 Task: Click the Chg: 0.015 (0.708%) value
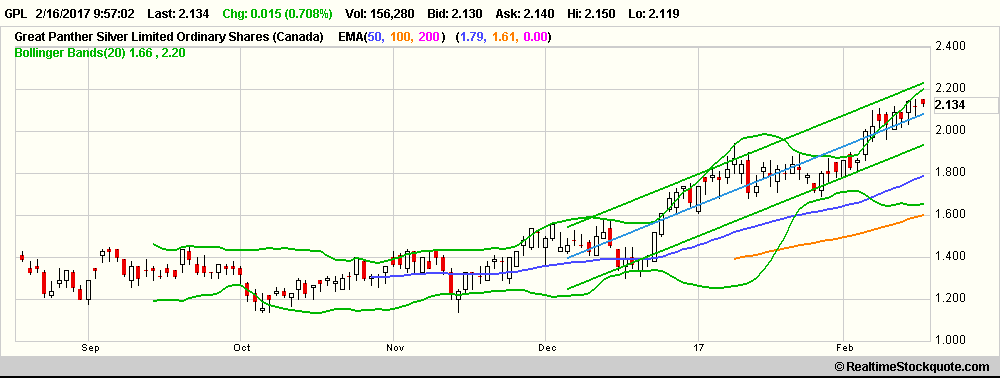277,13
